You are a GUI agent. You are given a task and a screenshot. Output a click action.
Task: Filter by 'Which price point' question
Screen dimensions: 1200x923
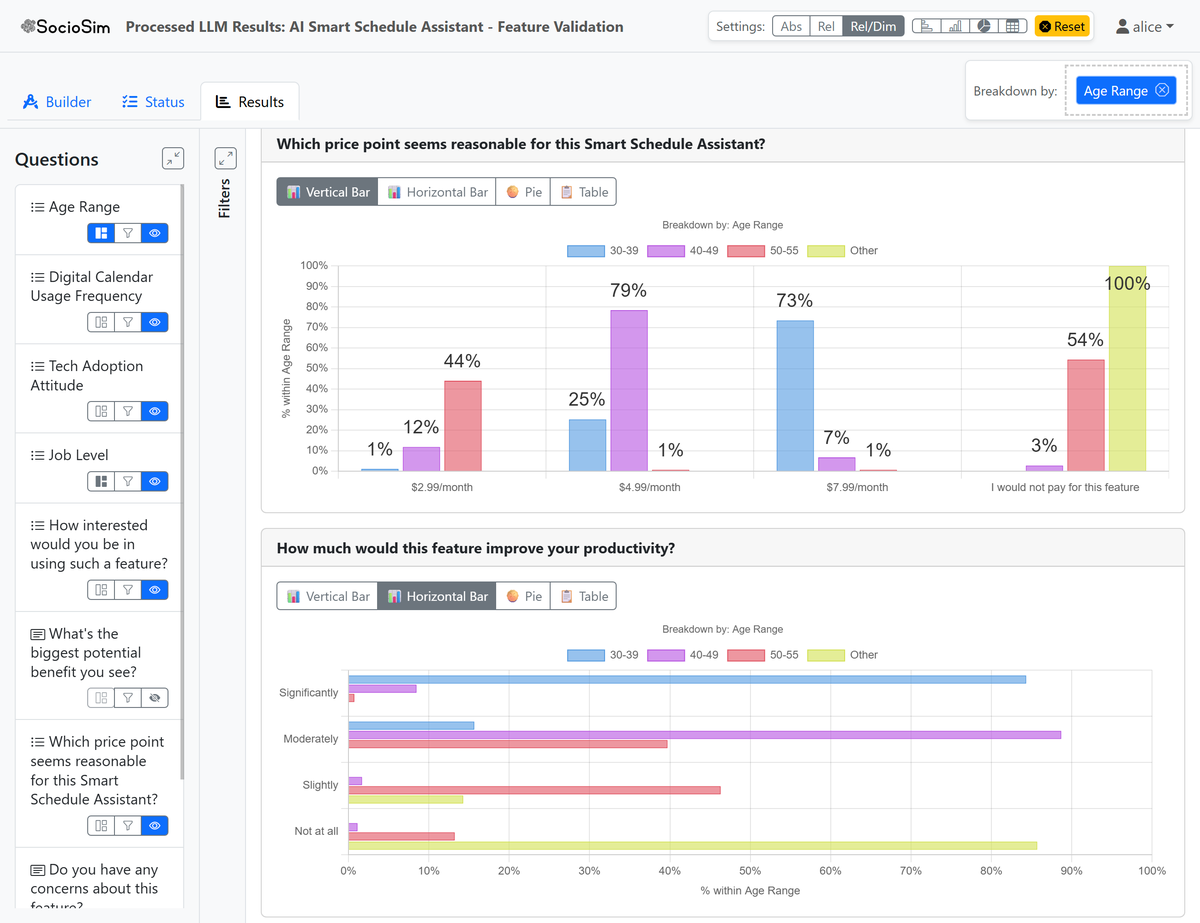point(128,826)
